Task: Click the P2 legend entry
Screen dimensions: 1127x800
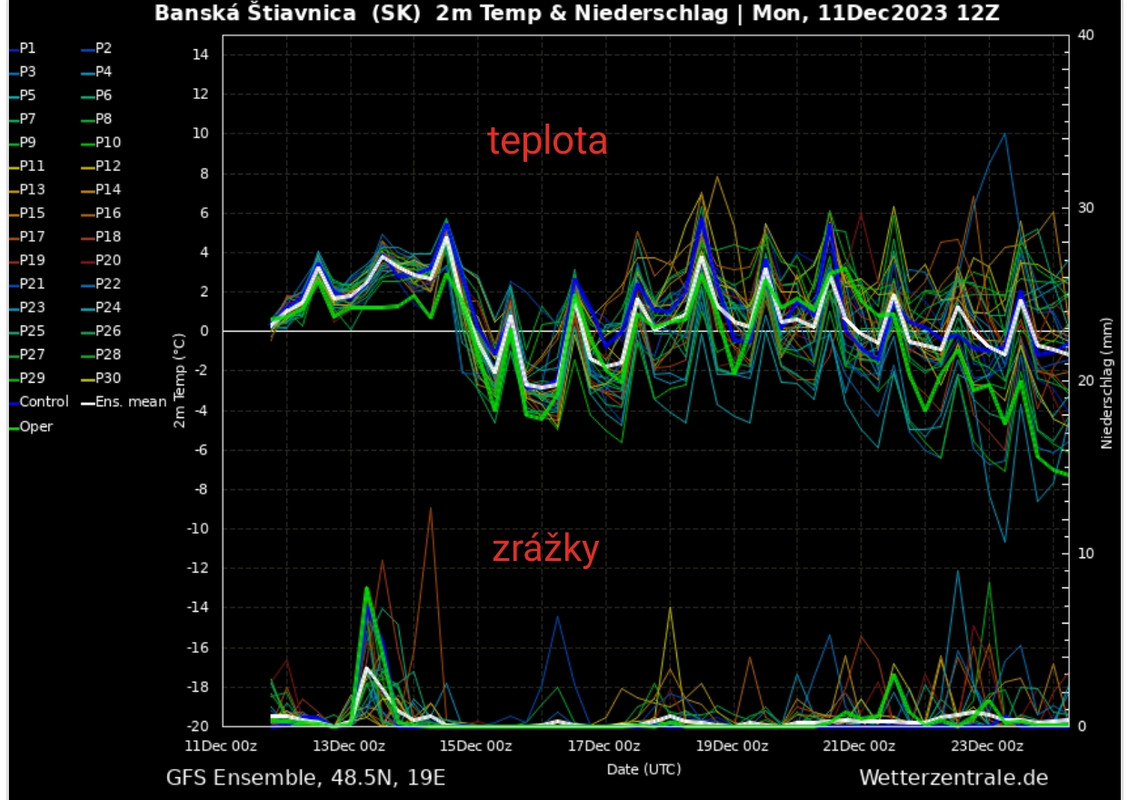Action: tap(97, 48)
